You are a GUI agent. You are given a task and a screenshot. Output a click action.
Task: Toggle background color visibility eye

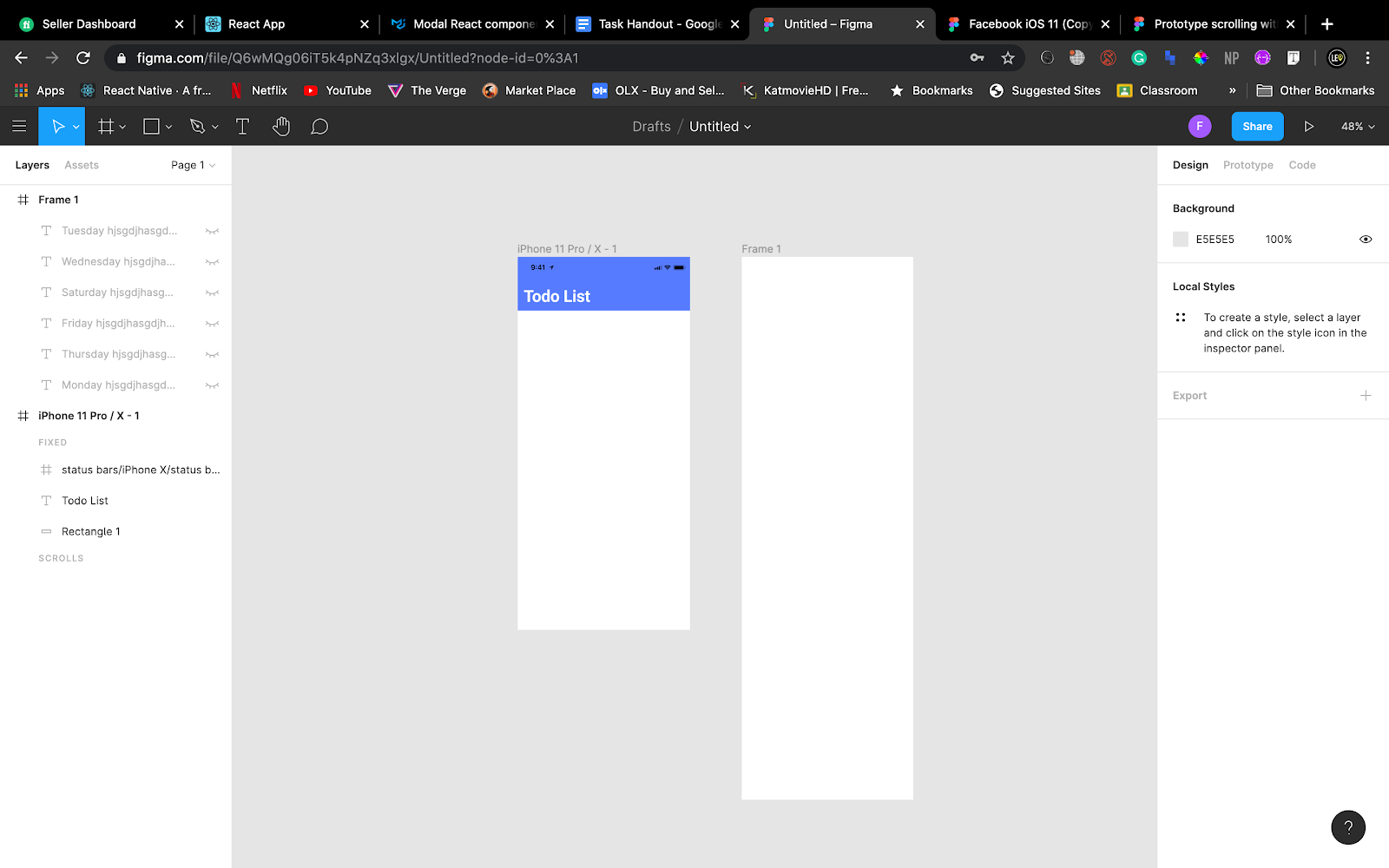[x=1366, y=240]
